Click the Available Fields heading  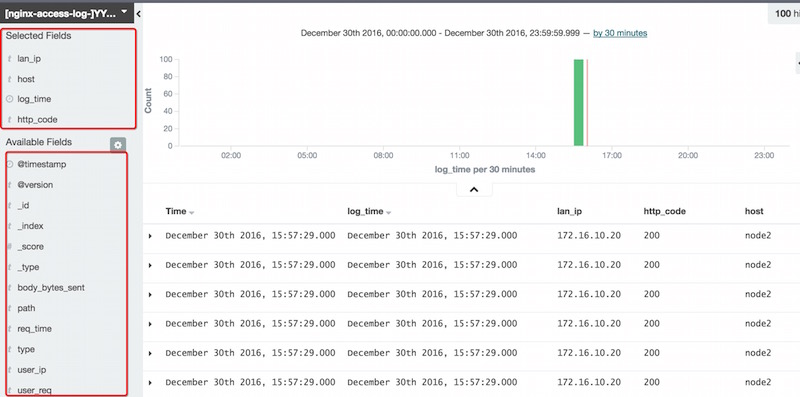click(x=39, y=142)
